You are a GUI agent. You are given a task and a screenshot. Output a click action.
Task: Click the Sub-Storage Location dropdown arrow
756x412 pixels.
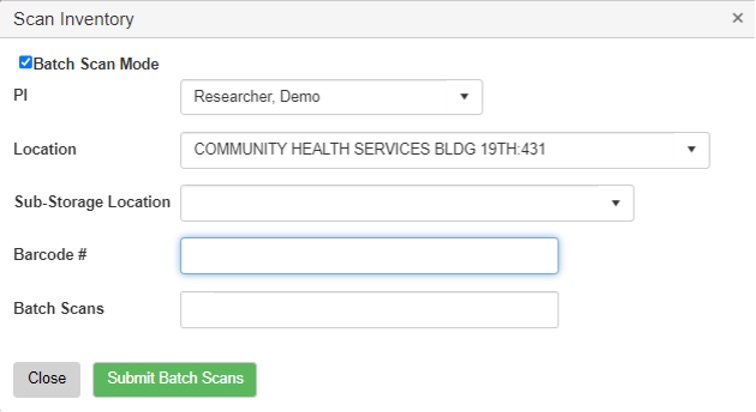pyautogui.click(x=615, y=202)
